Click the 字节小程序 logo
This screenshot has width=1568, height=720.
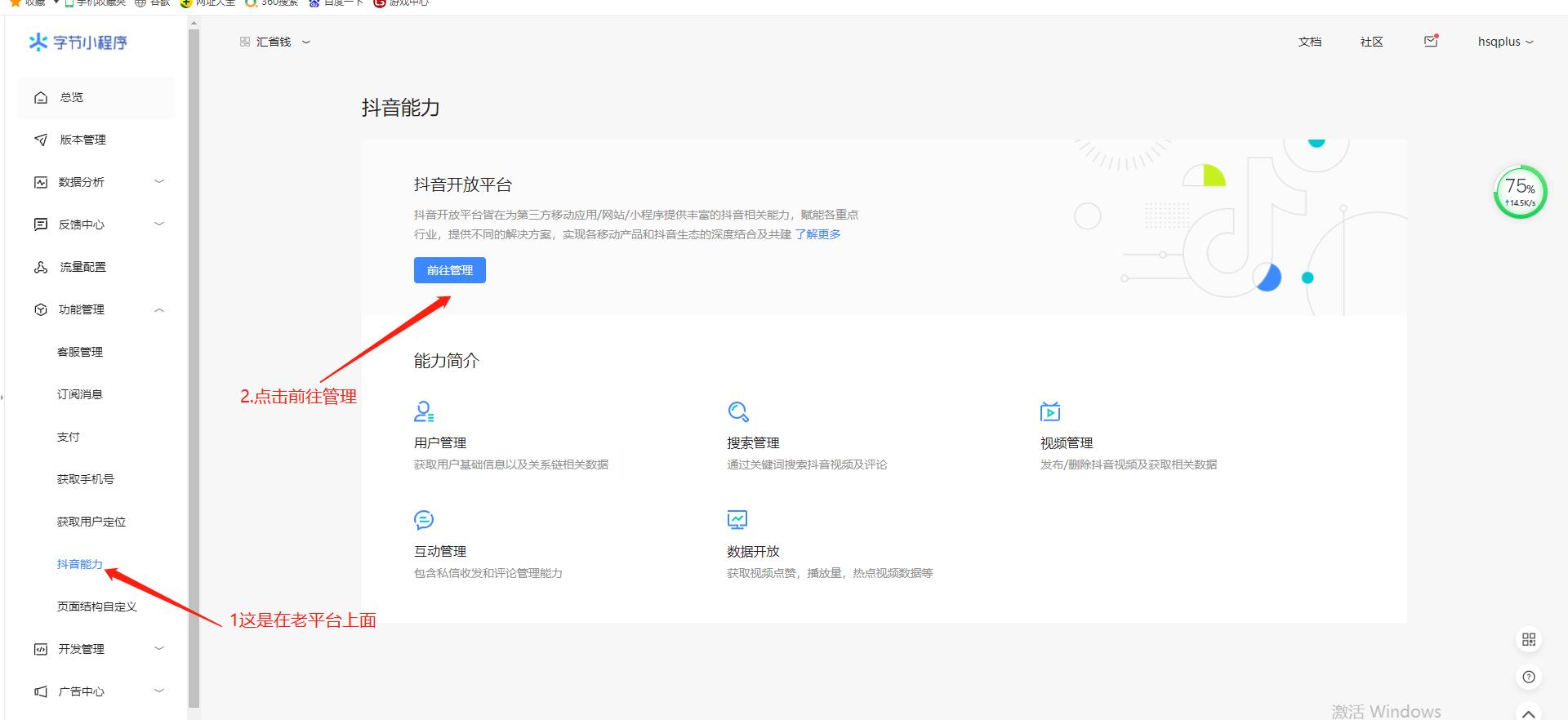[78, 42]
